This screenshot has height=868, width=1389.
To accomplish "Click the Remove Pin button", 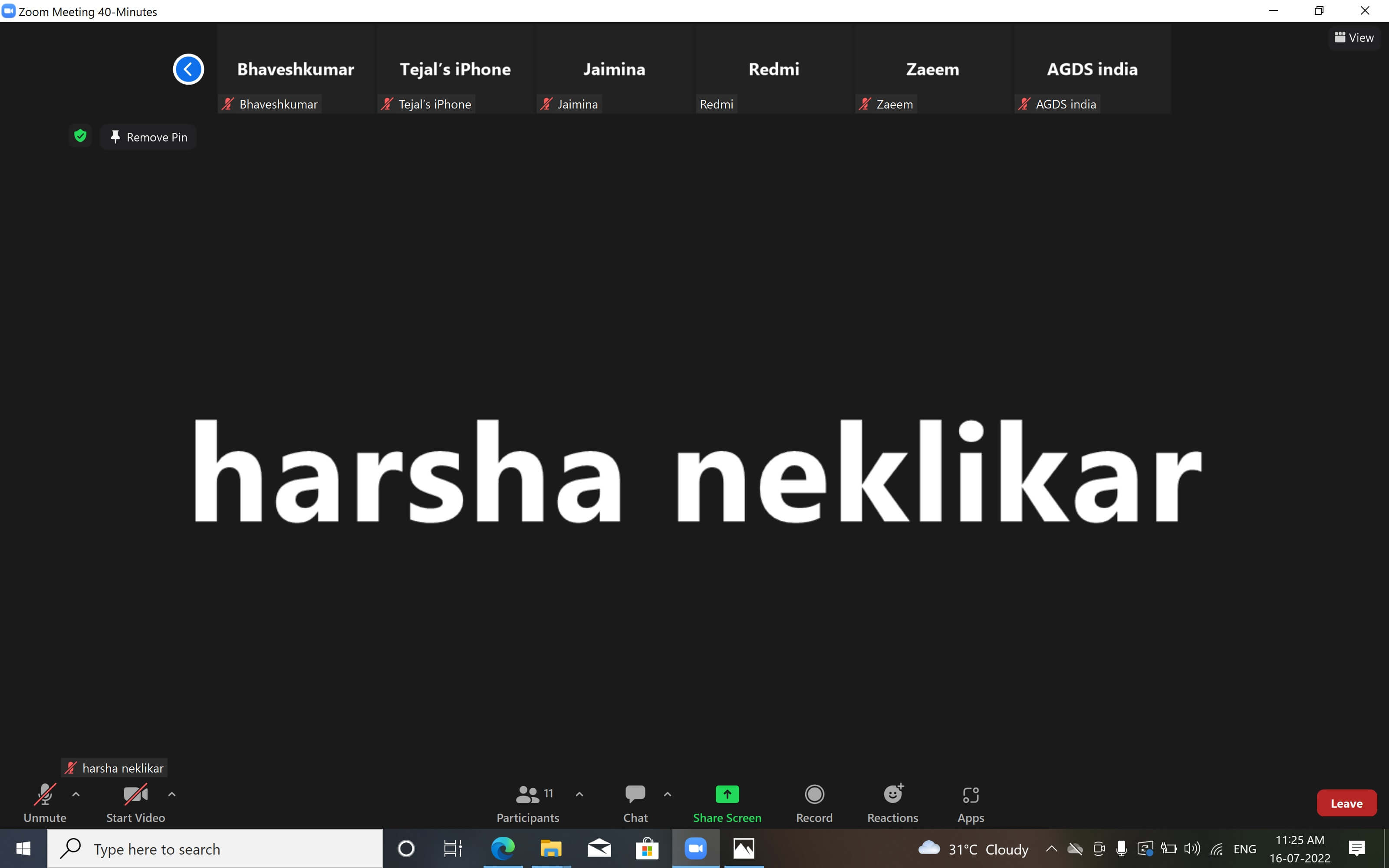I will [148, 137].
